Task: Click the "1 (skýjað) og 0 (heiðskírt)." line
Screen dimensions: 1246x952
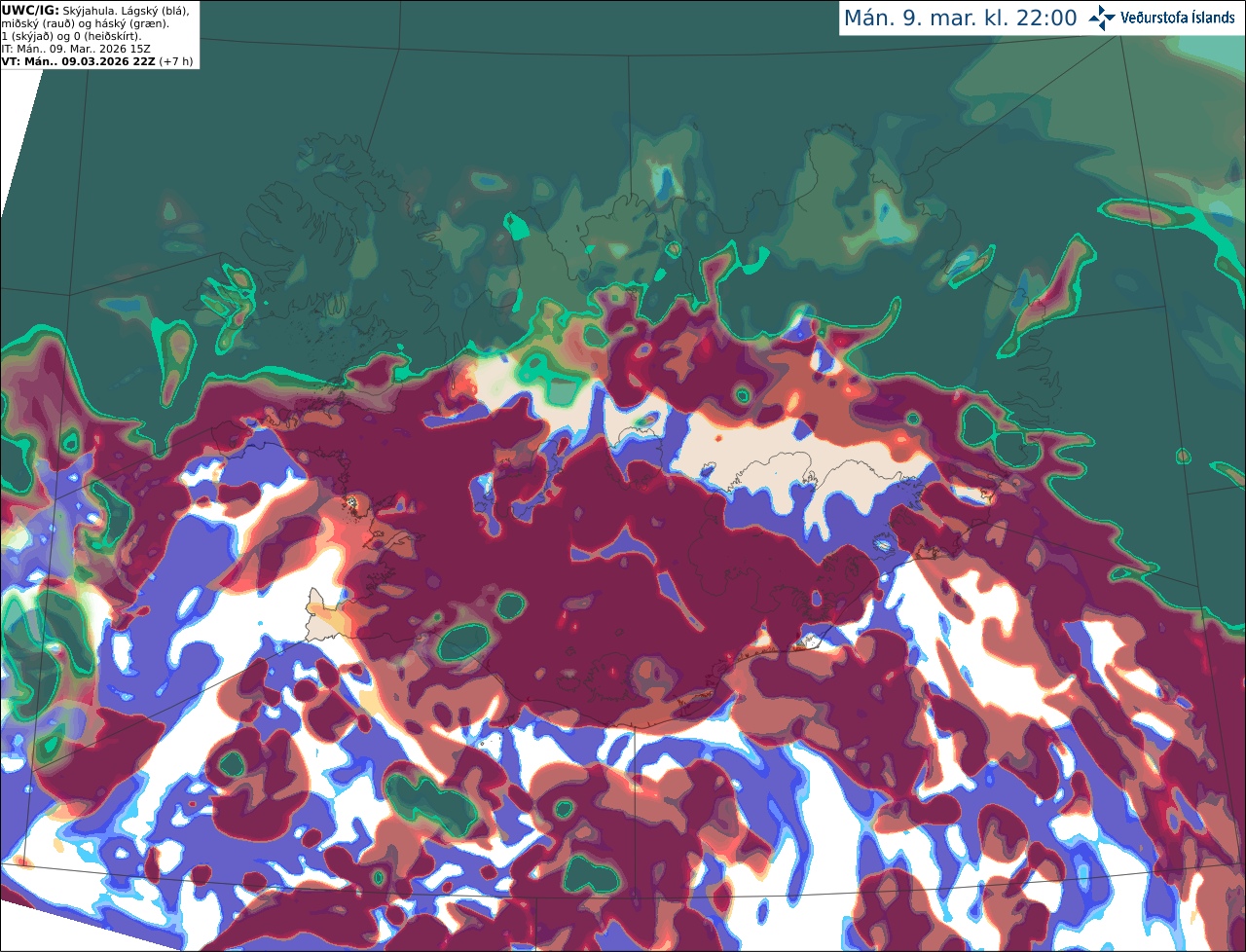Action: tap(72, 36)
